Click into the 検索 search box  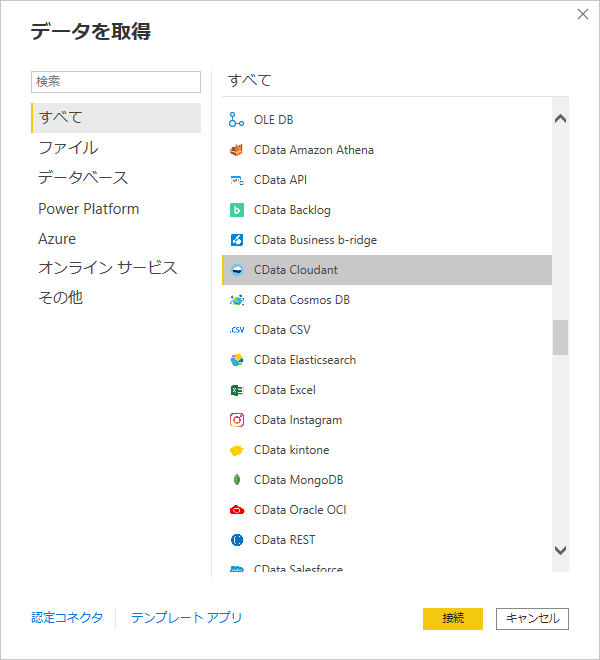click(x=116, y=82)
